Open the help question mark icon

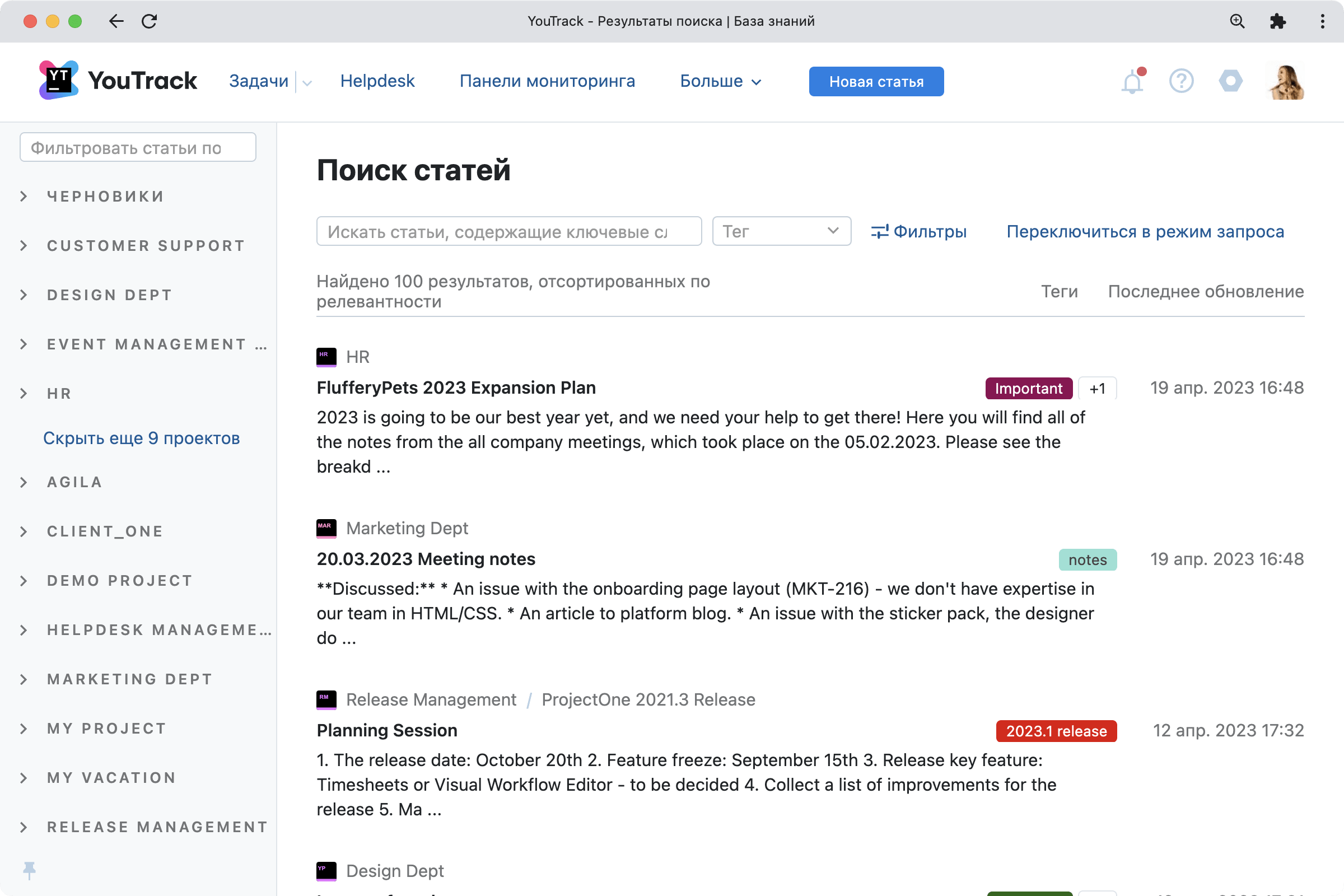coord(1181,81)
